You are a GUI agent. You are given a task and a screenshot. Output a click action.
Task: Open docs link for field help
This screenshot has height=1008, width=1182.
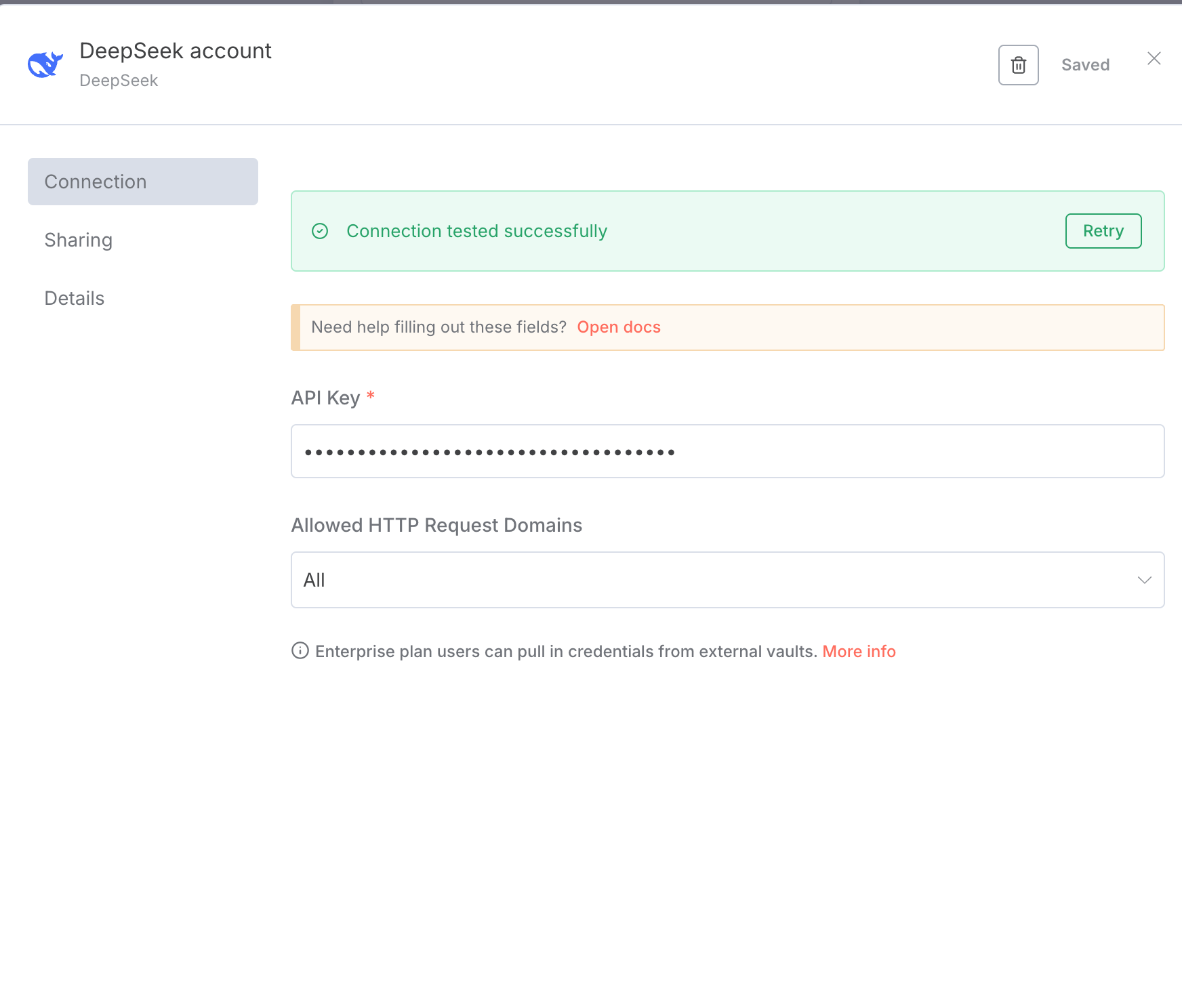click(x=618, y=327)
